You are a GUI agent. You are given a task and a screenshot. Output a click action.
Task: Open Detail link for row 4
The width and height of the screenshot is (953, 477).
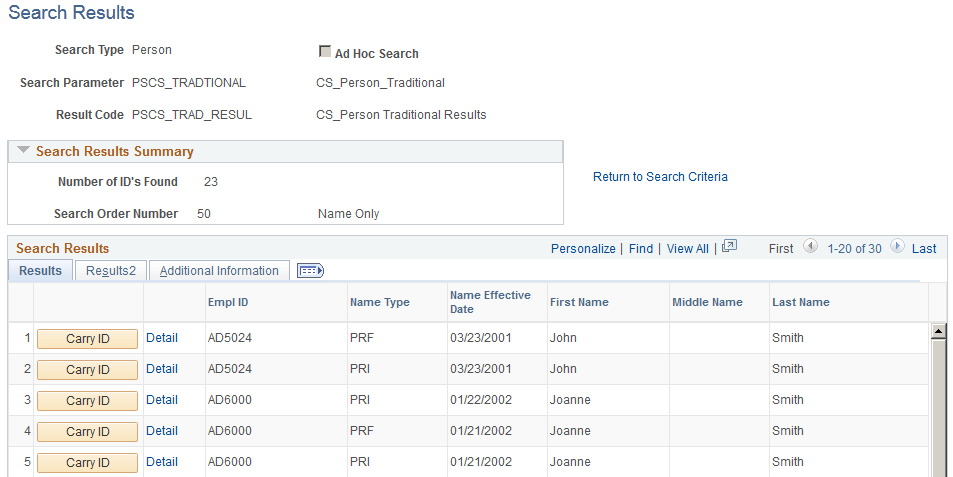(162, 431)
